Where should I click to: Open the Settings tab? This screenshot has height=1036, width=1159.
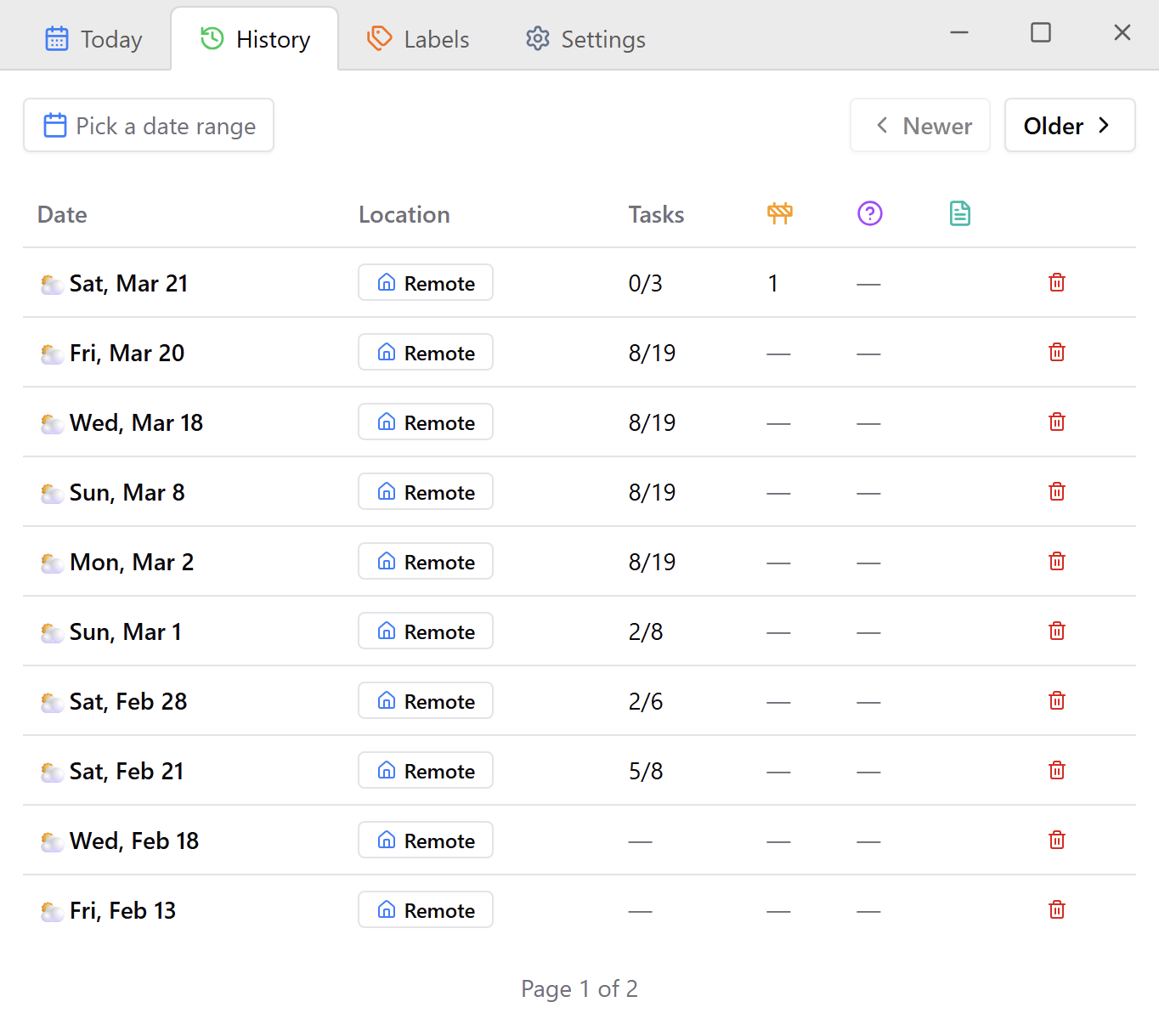[584, 38]
